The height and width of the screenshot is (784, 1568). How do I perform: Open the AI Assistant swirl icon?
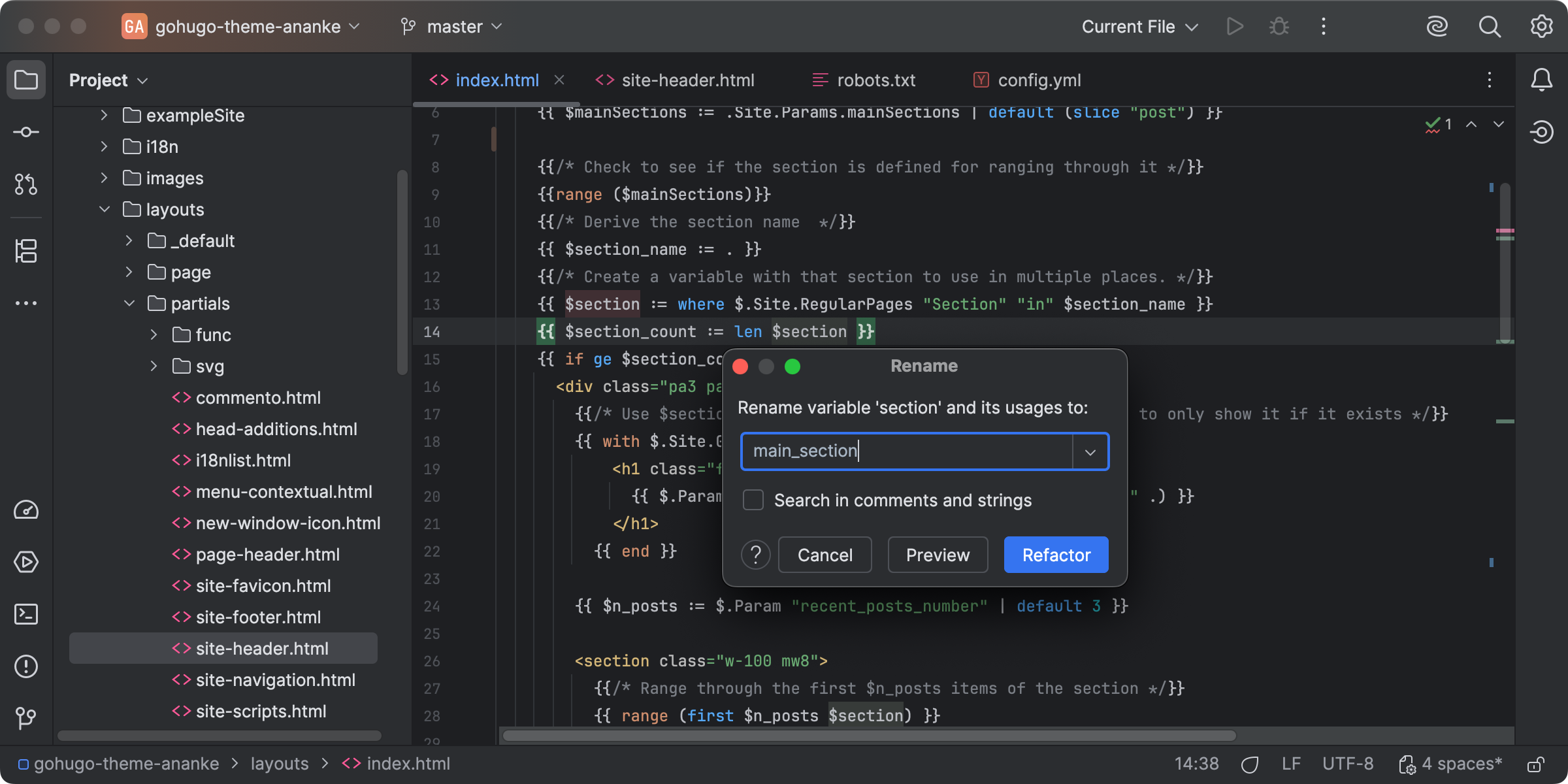(1437, 27)
